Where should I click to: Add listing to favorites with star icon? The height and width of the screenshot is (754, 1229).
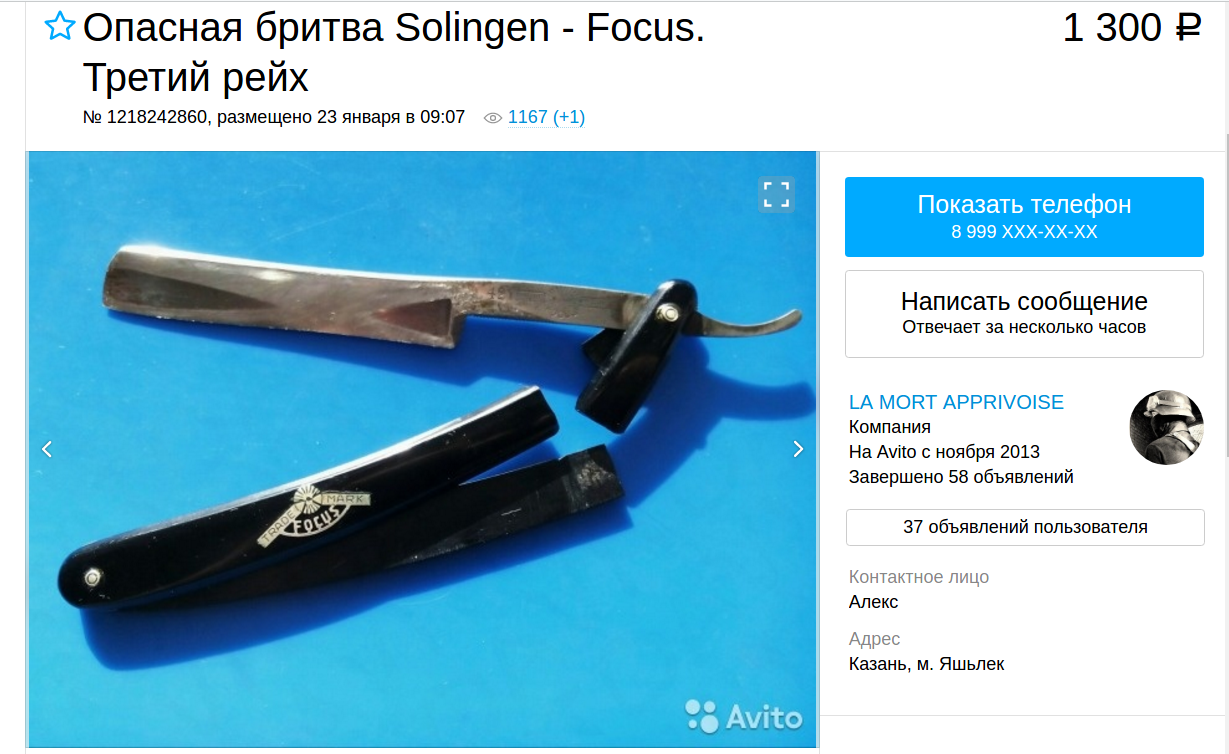pos(60,28)
